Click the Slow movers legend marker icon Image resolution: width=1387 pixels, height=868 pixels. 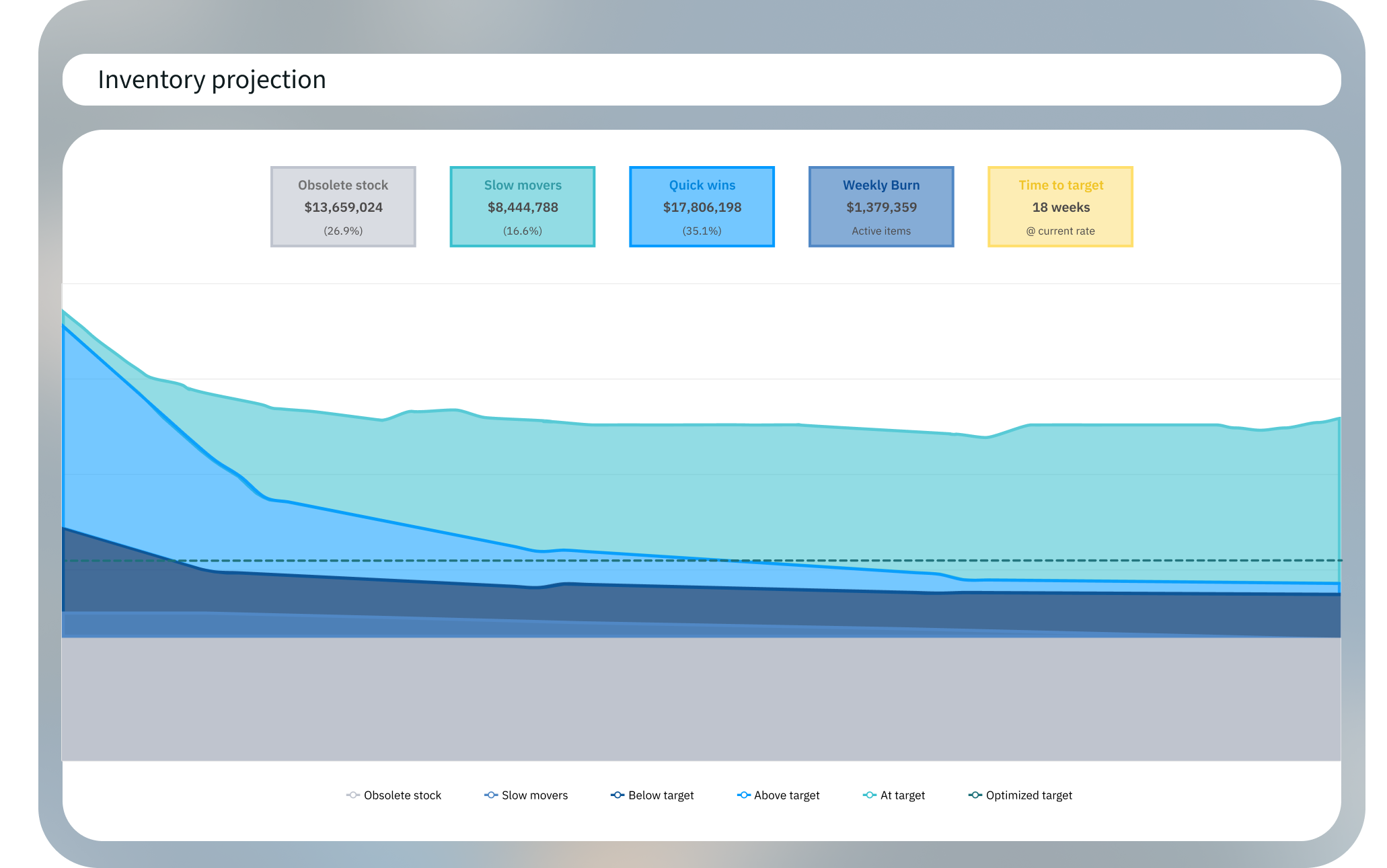[490, 795]
